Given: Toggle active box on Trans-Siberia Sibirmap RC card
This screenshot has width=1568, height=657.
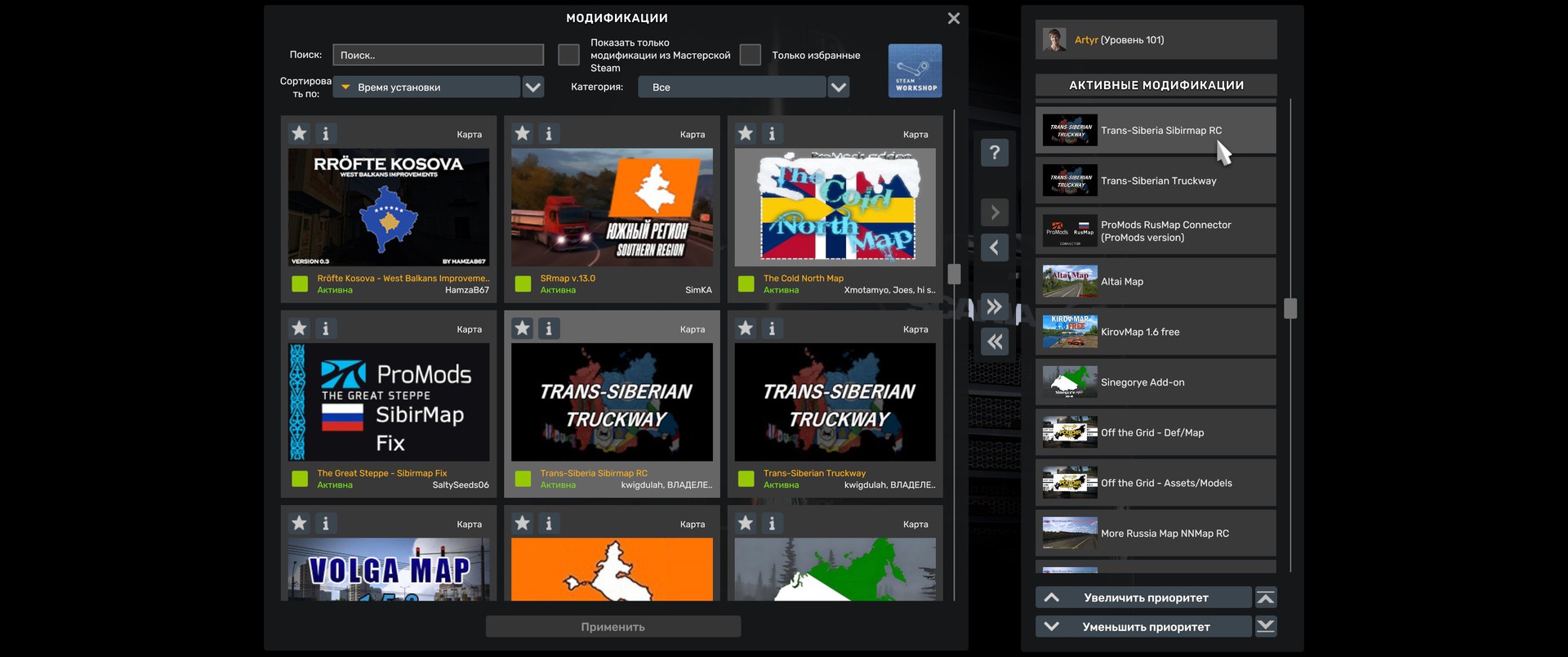Looking at the screenshot, I should 523,479.
